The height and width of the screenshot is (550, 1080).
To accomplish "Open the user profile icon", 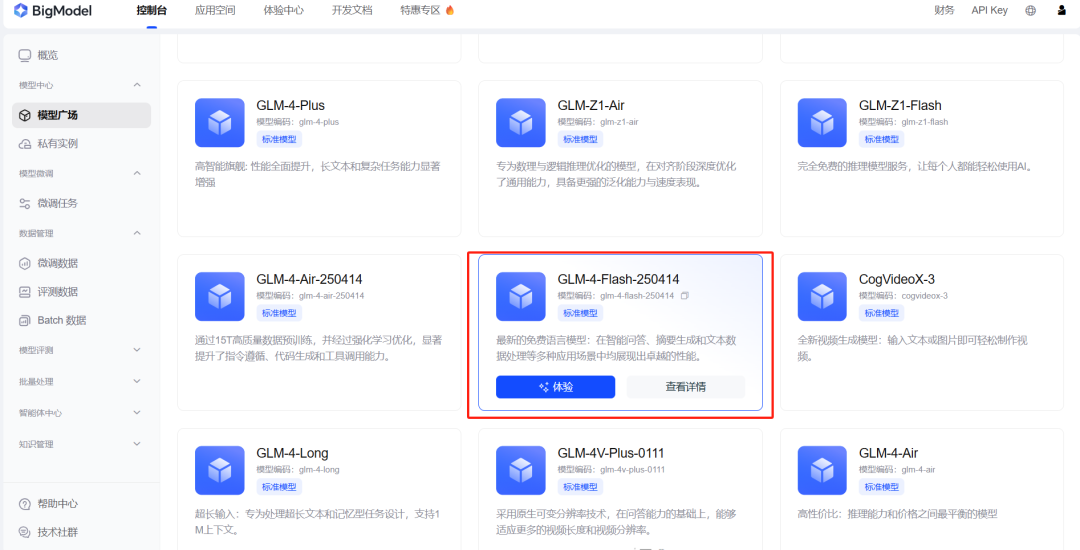I will pyautogui.click(x=1061, y=10).
